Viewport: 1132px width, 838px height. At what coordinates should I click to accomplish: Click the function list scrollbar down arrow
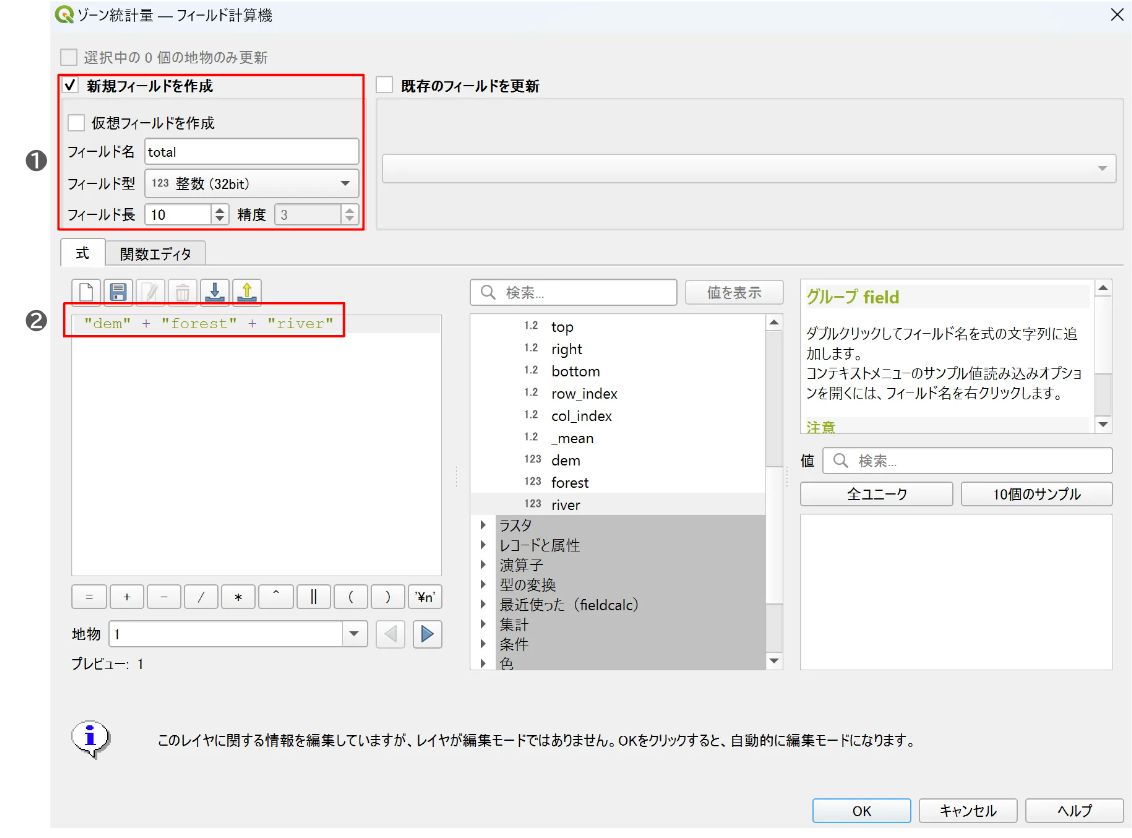click(x=774, y=660)
